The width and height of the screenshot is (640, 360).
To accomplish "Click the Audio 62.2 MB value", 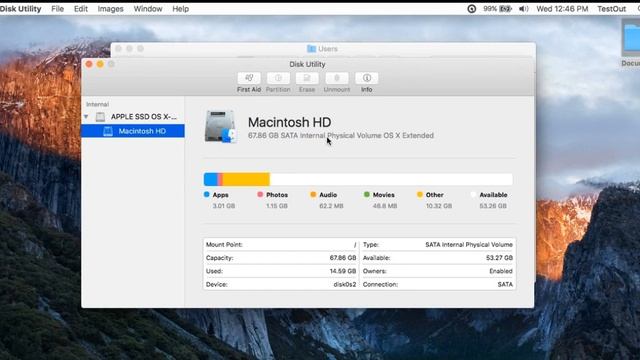I will (x=331, y=206).
